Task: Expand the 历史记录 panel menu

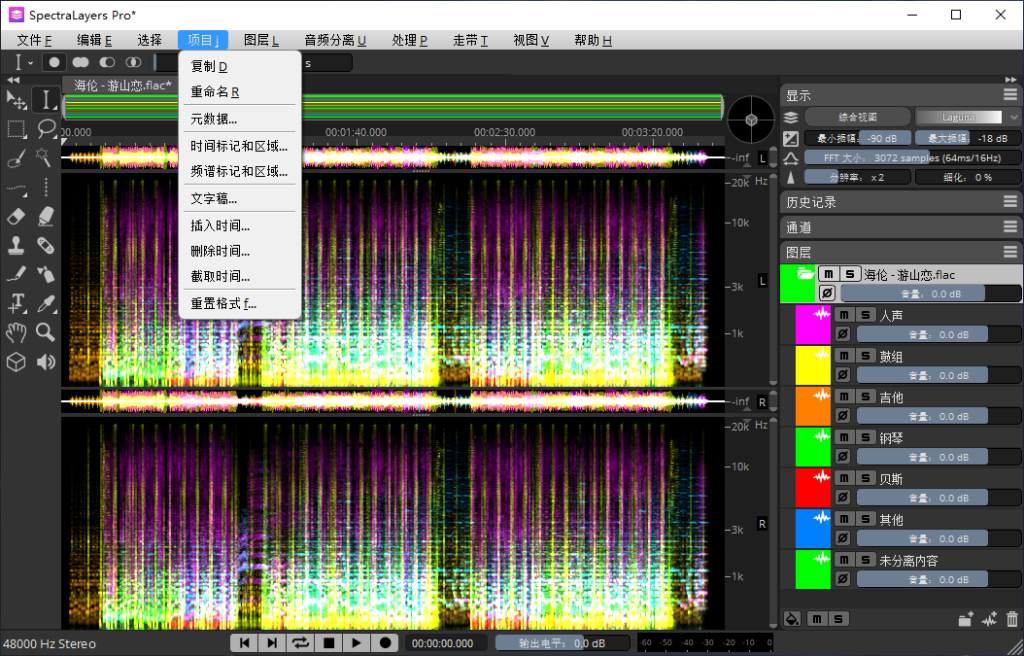Action: coord(1011,202)
